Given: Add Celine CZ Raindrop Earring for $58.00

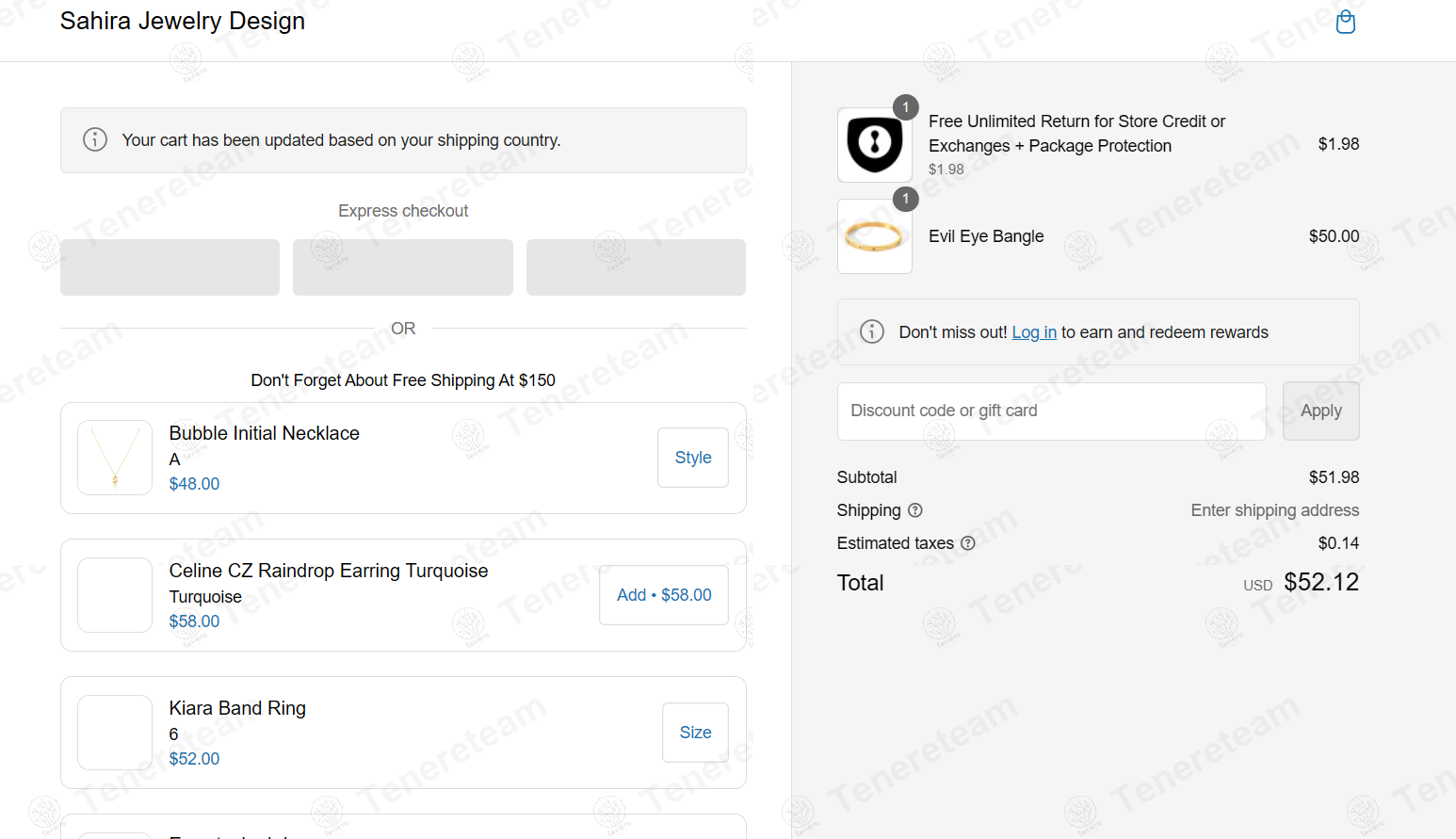Looking at the screenshot, I should pyautogui.click(x=664, y=595).
